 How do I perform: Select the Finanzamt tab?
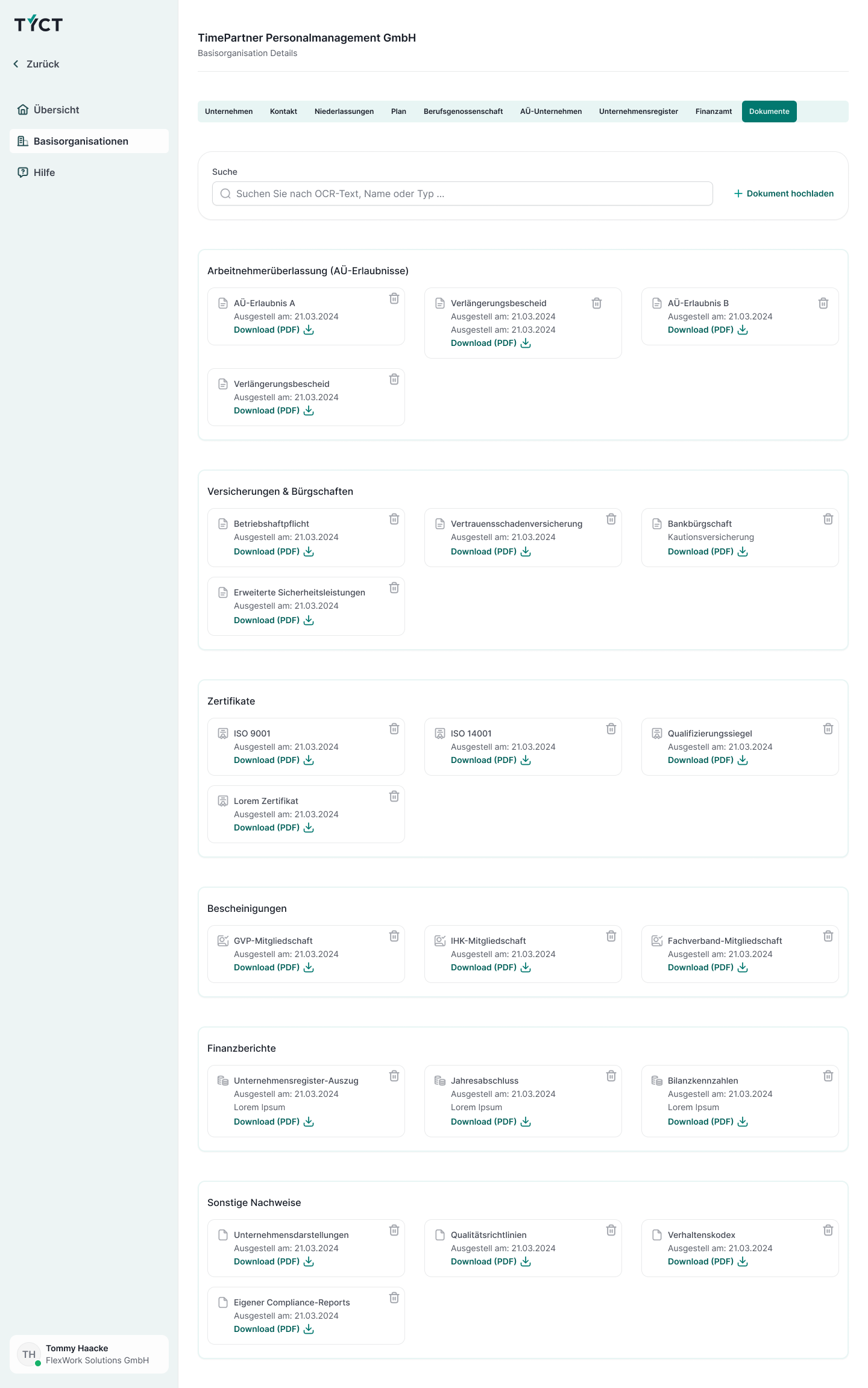click(x=714, y=111)
